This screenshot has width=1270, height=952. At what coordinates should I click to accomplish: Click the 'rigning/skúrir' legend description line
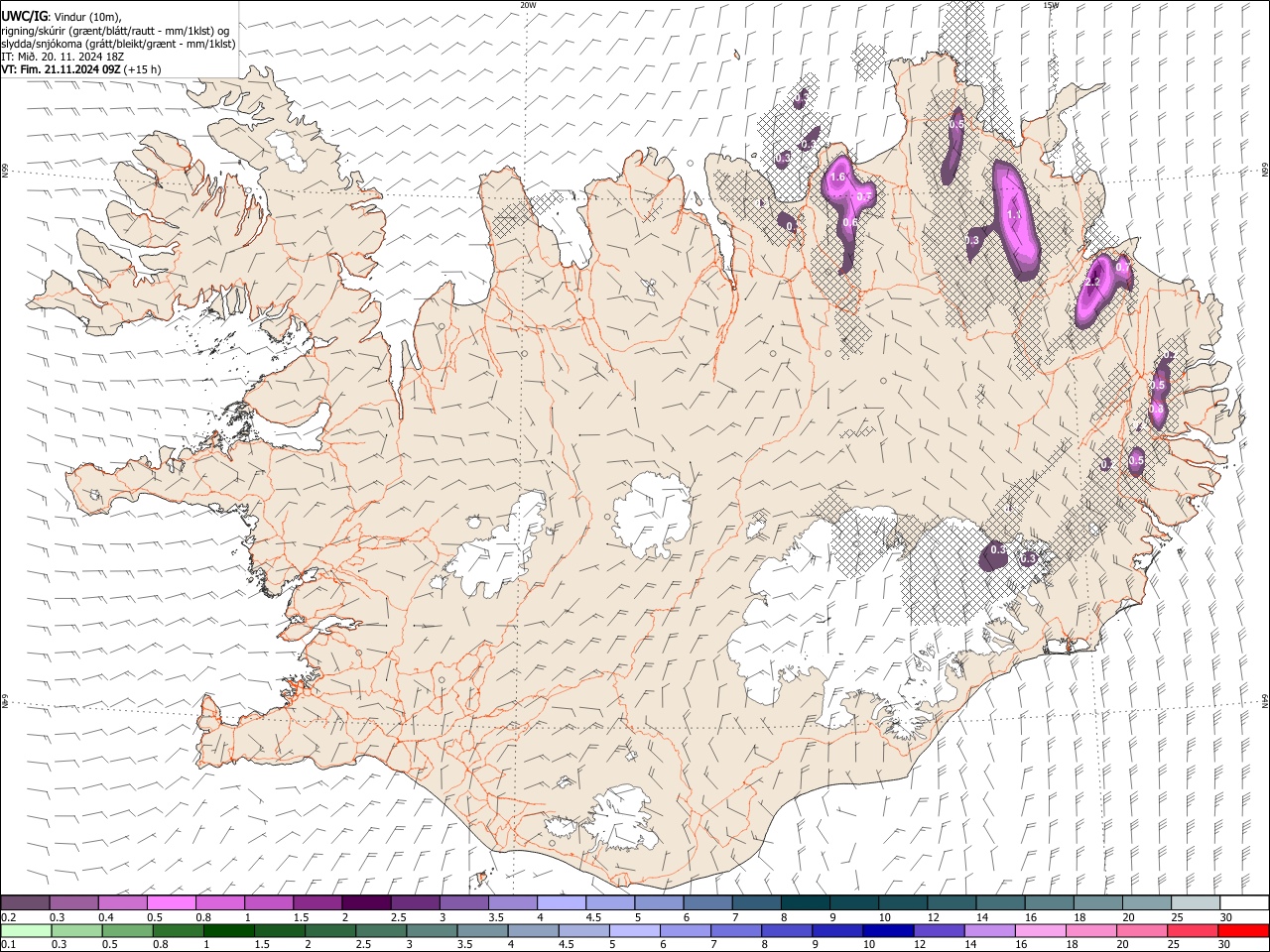click(115, 31)
